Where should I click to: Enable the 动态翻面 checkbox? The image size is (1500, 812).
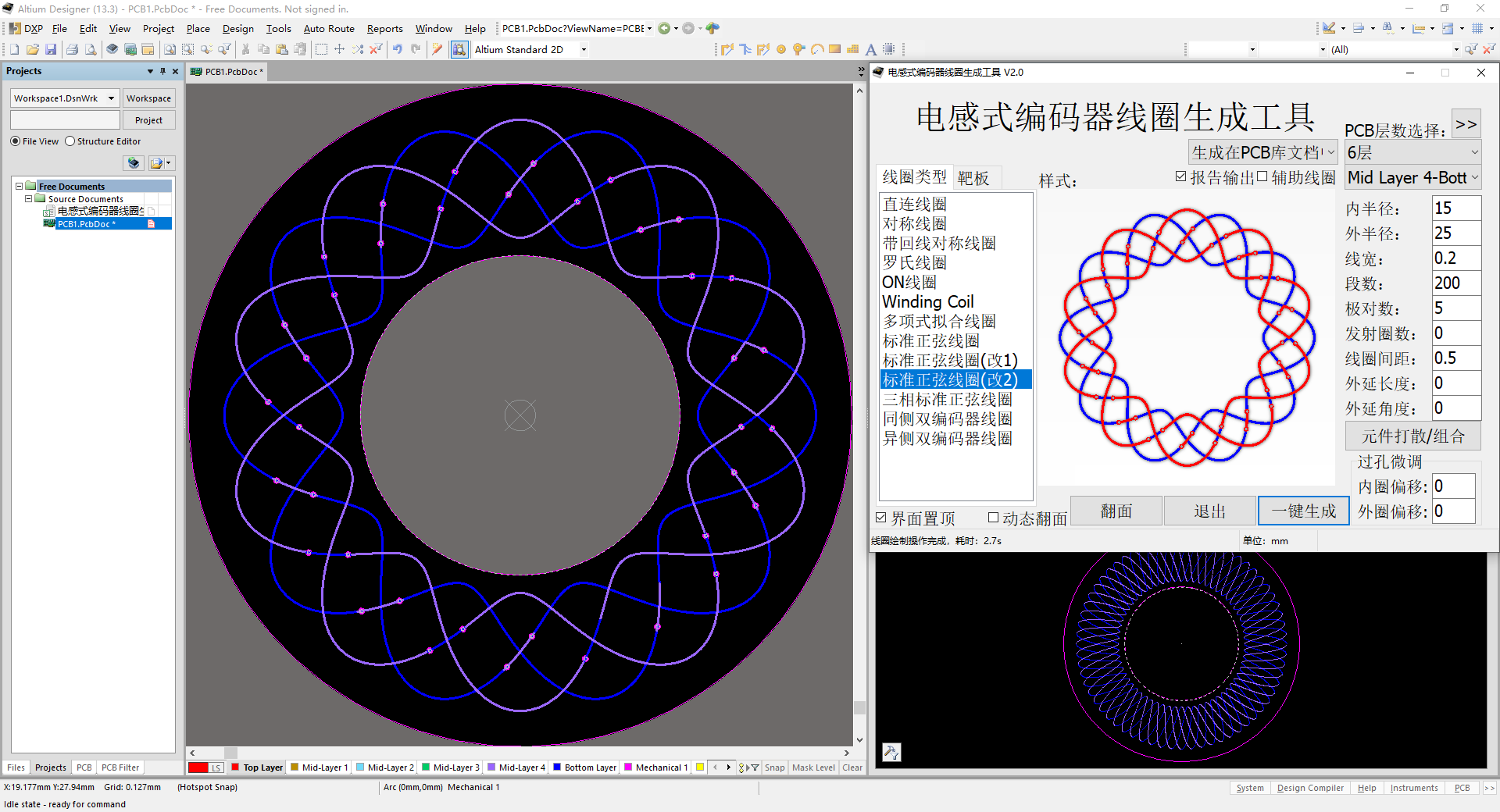(993, 518)
